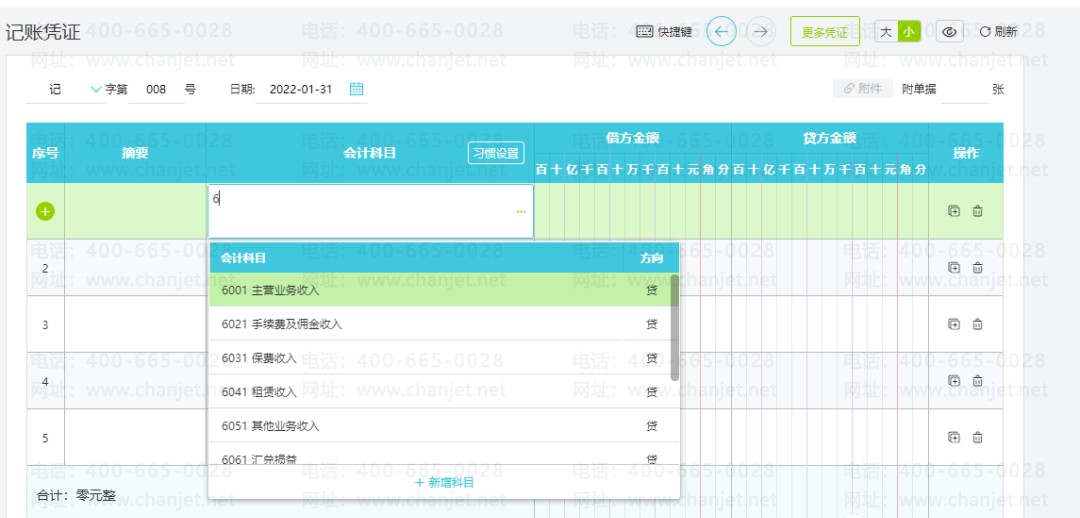
Task: Click the account subject input containing 6
Action: click(371, 211)
